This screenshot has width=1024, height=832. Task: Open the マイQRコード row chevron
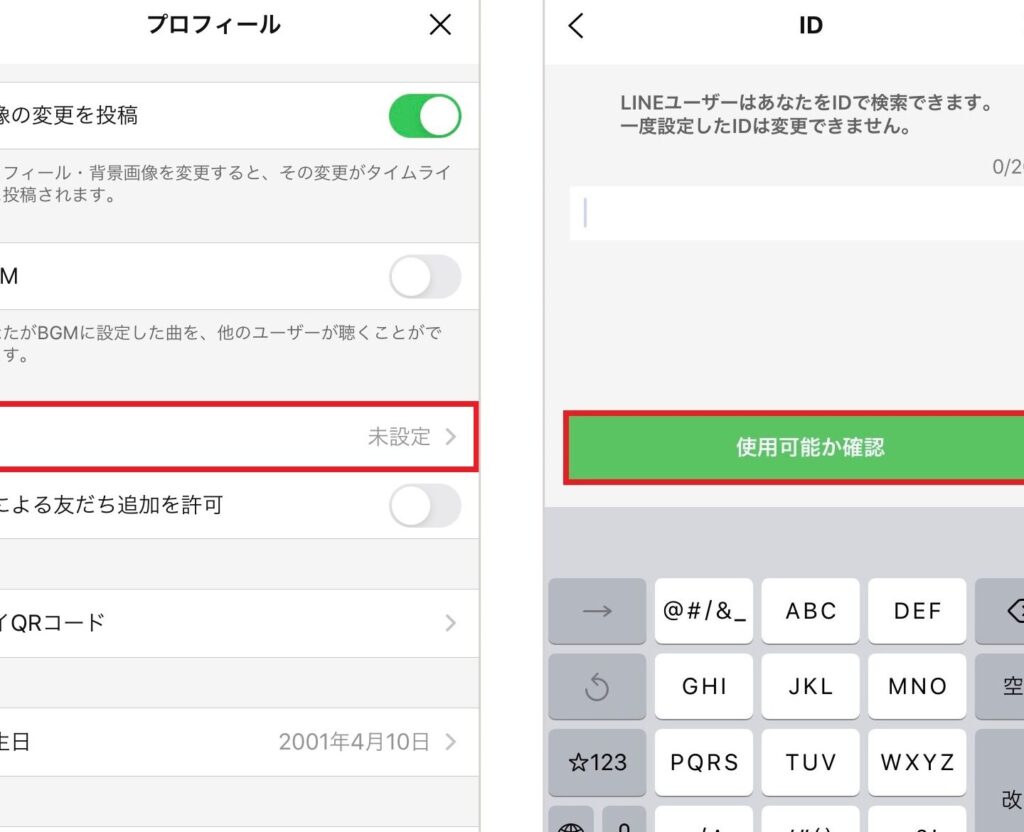450,623
